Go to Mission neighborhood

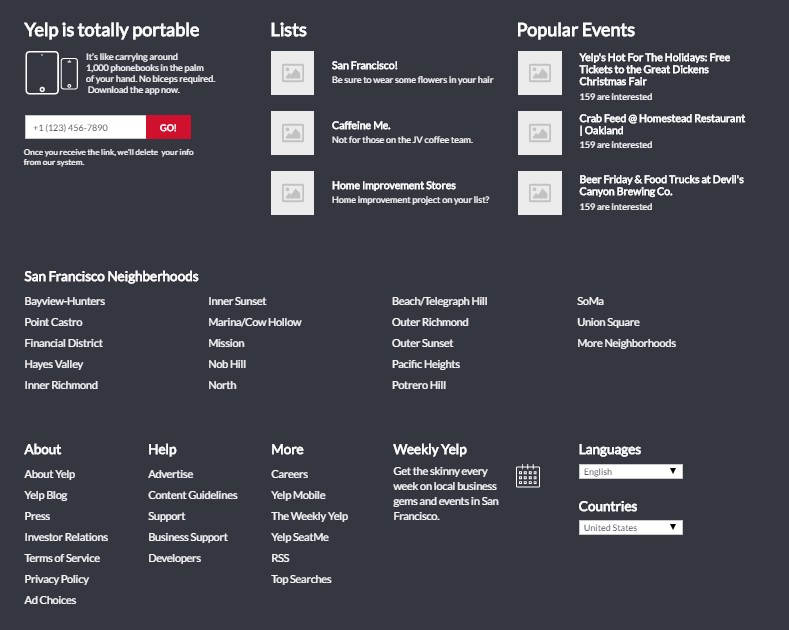tap(226, 343)
